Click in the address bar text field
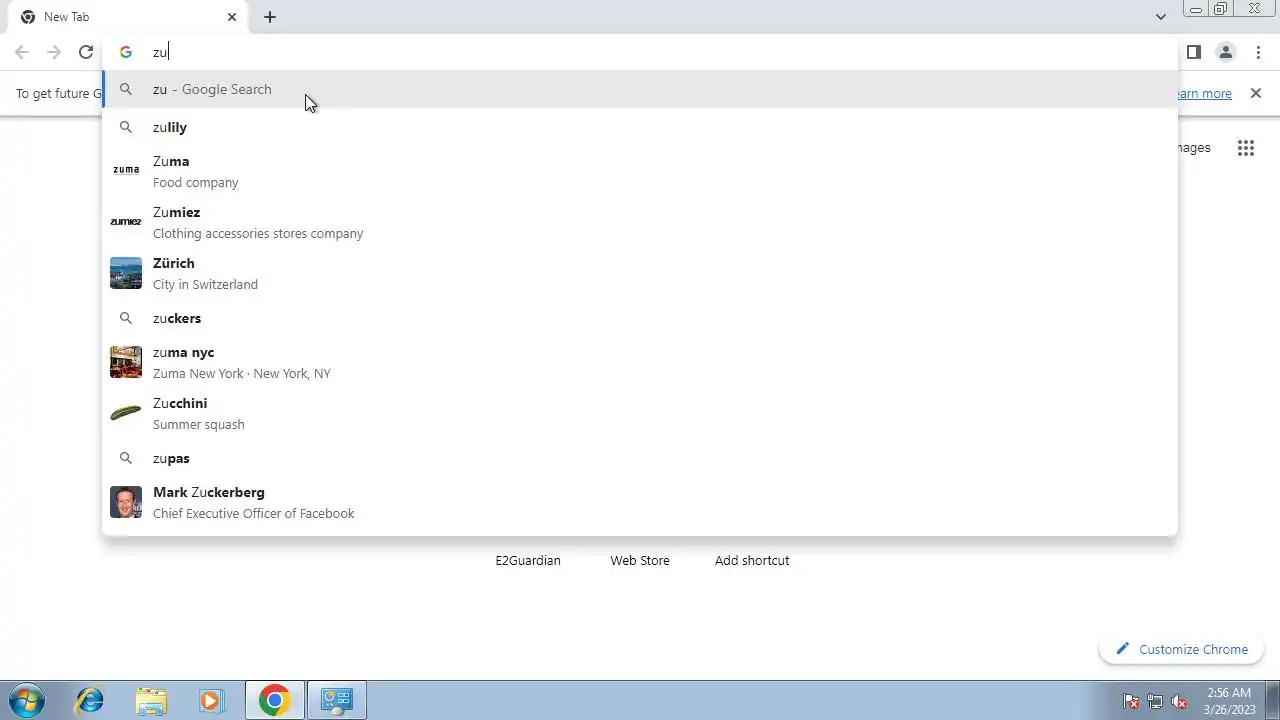The image size is (1280, 720). 660,52
